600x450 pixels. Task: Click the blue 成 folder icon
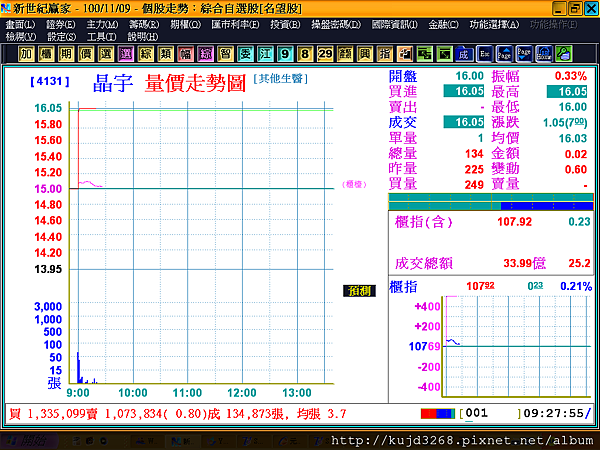(x=464, y=54)
